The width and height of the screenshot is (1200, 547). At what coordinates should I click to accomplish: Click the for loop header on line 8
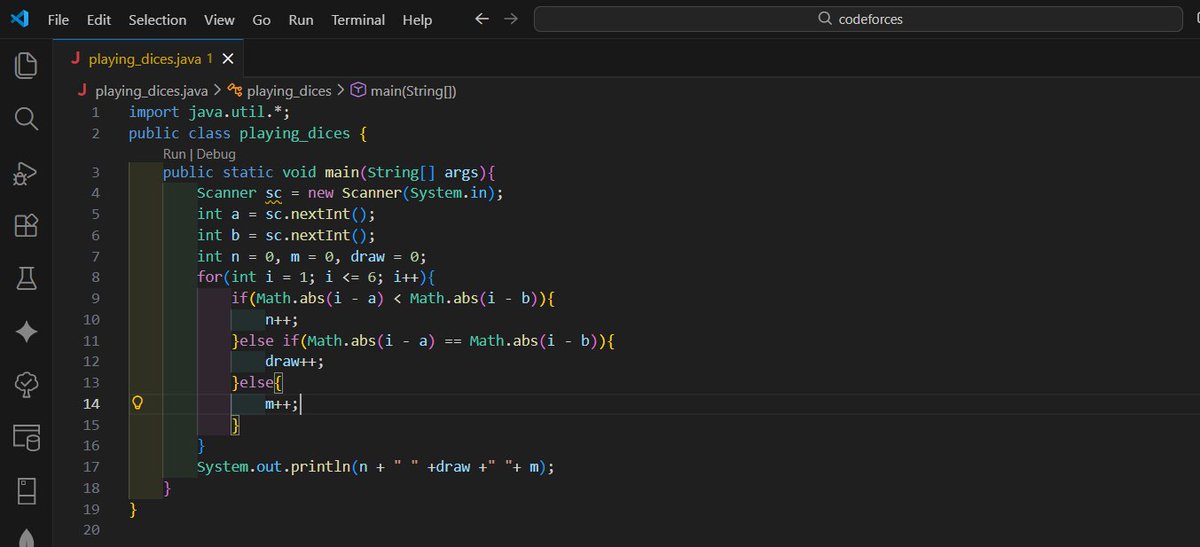(x=316, y=277)
